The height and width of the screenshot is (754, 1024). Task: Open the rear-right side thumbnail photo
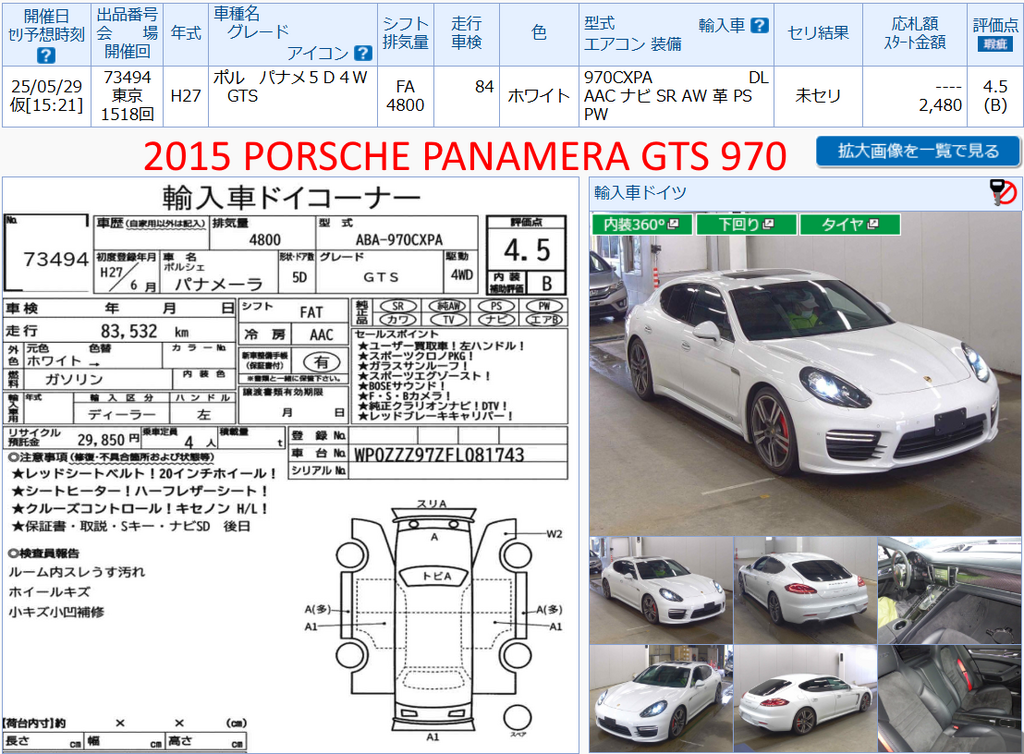pyautogui.click(x=805, y=699)
